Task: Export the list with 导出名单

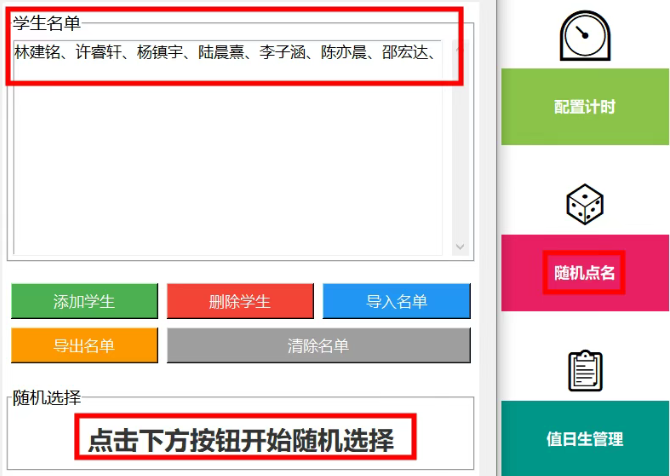Action: (84, 346)
